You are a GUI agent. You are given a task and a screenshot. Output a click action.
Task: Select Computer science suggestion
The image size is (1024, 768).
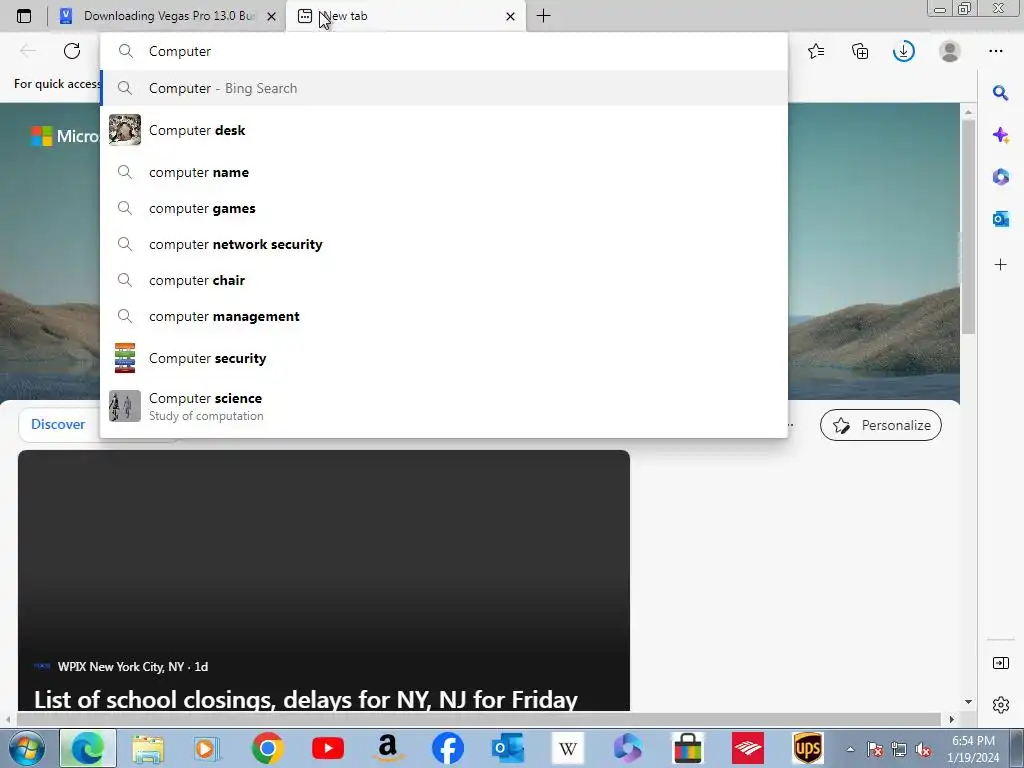point(444,406)
